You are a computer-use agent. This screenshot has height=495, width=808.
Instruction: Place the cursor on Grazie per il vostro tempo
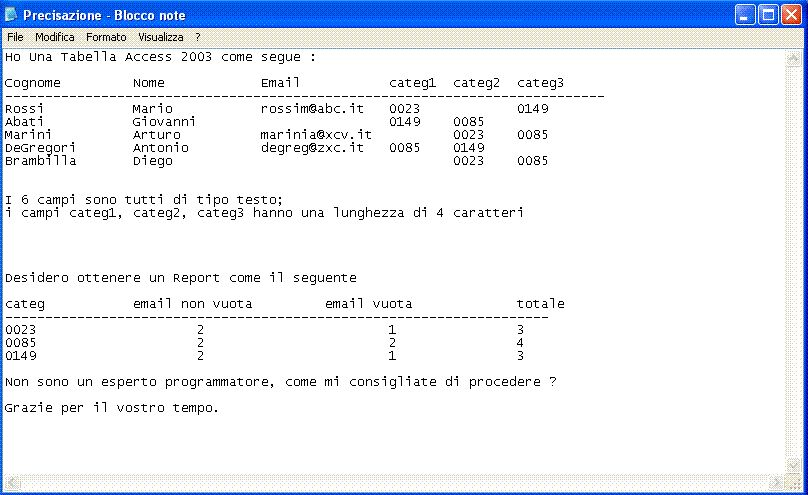pyautogui.click(x=112, y=408)
